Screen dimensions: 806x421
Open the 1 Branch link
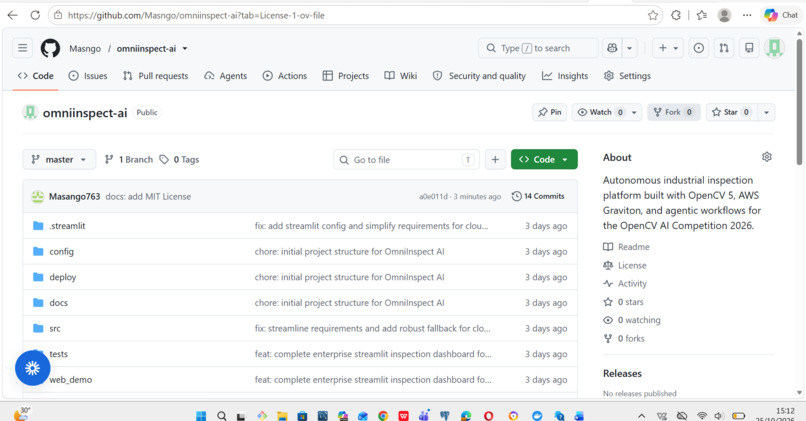tap(129, 159)
